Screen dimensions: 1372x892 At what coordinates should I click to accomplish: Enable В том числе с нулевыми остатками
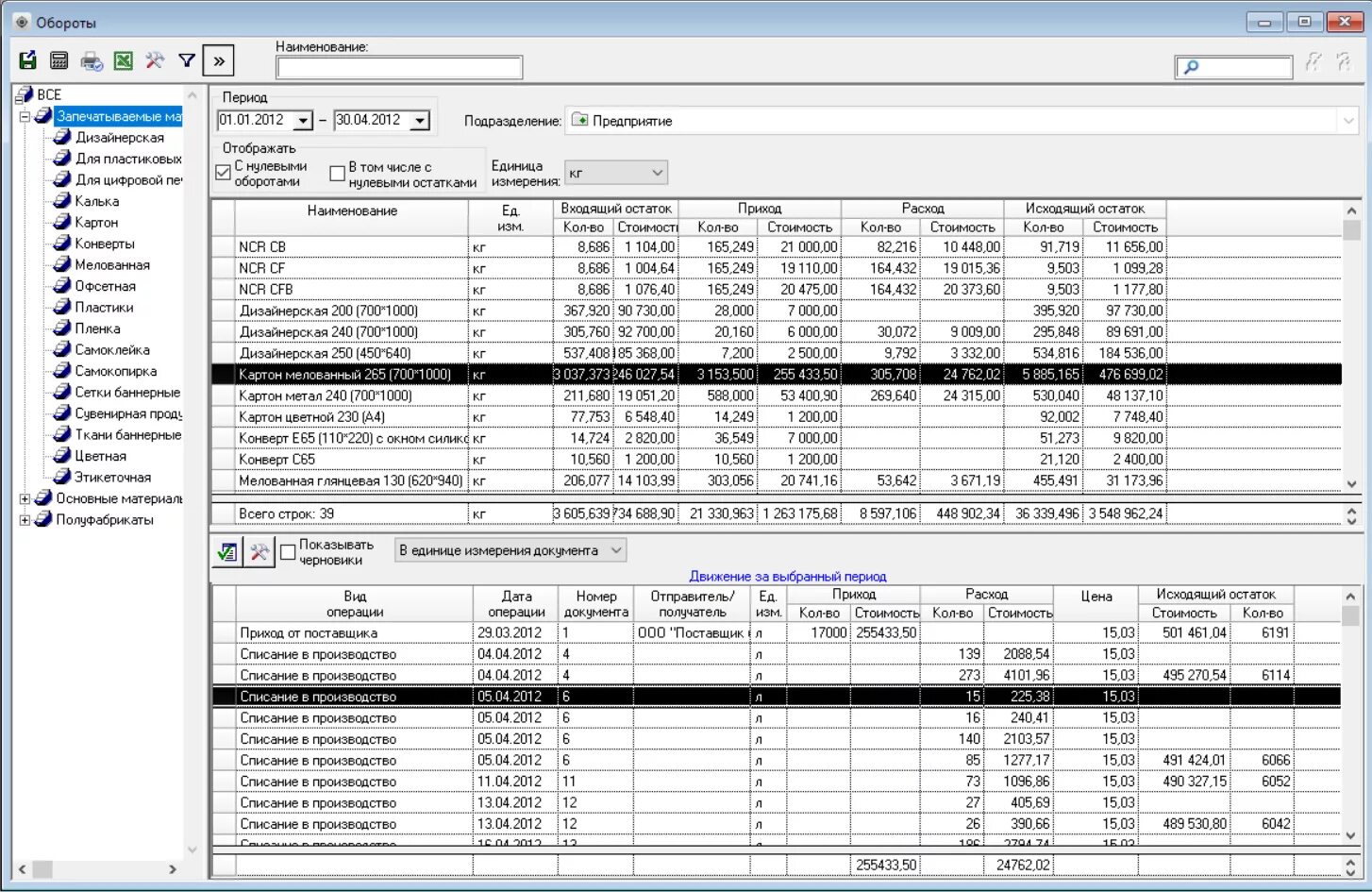point(337,173)
